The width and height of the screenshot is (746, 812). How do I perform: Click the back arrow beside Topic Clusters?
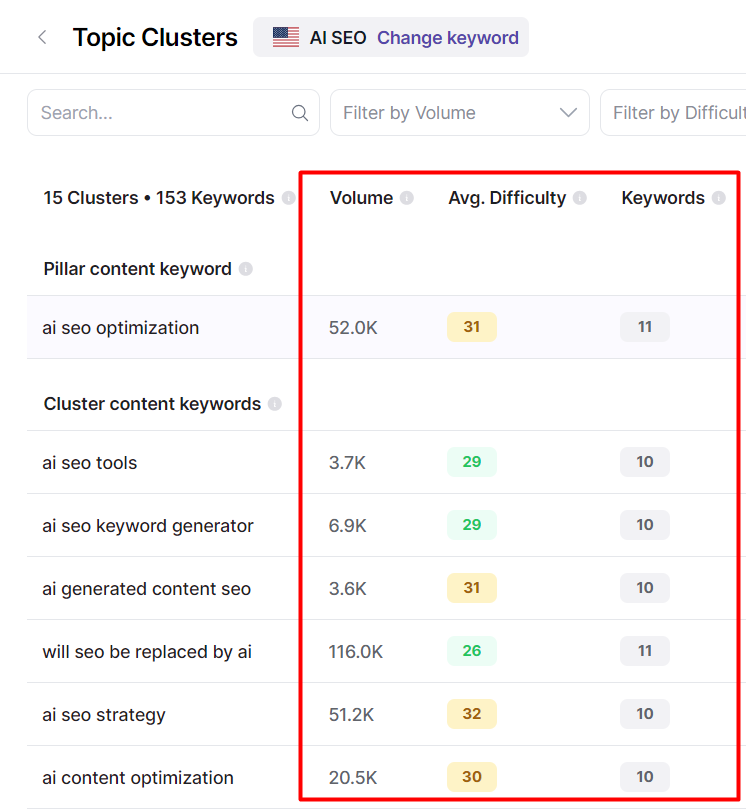click(42, 38)
